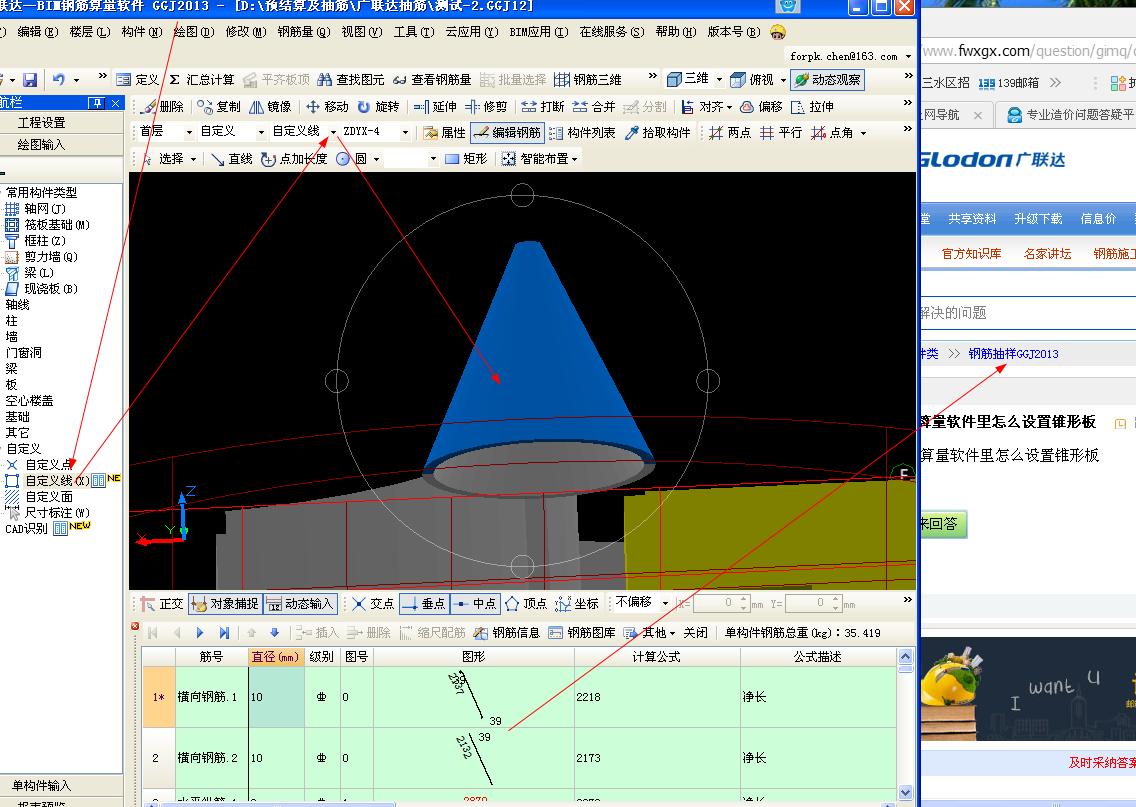
Task: Open the 钢筋量(Q) menu
Action: 304,32
